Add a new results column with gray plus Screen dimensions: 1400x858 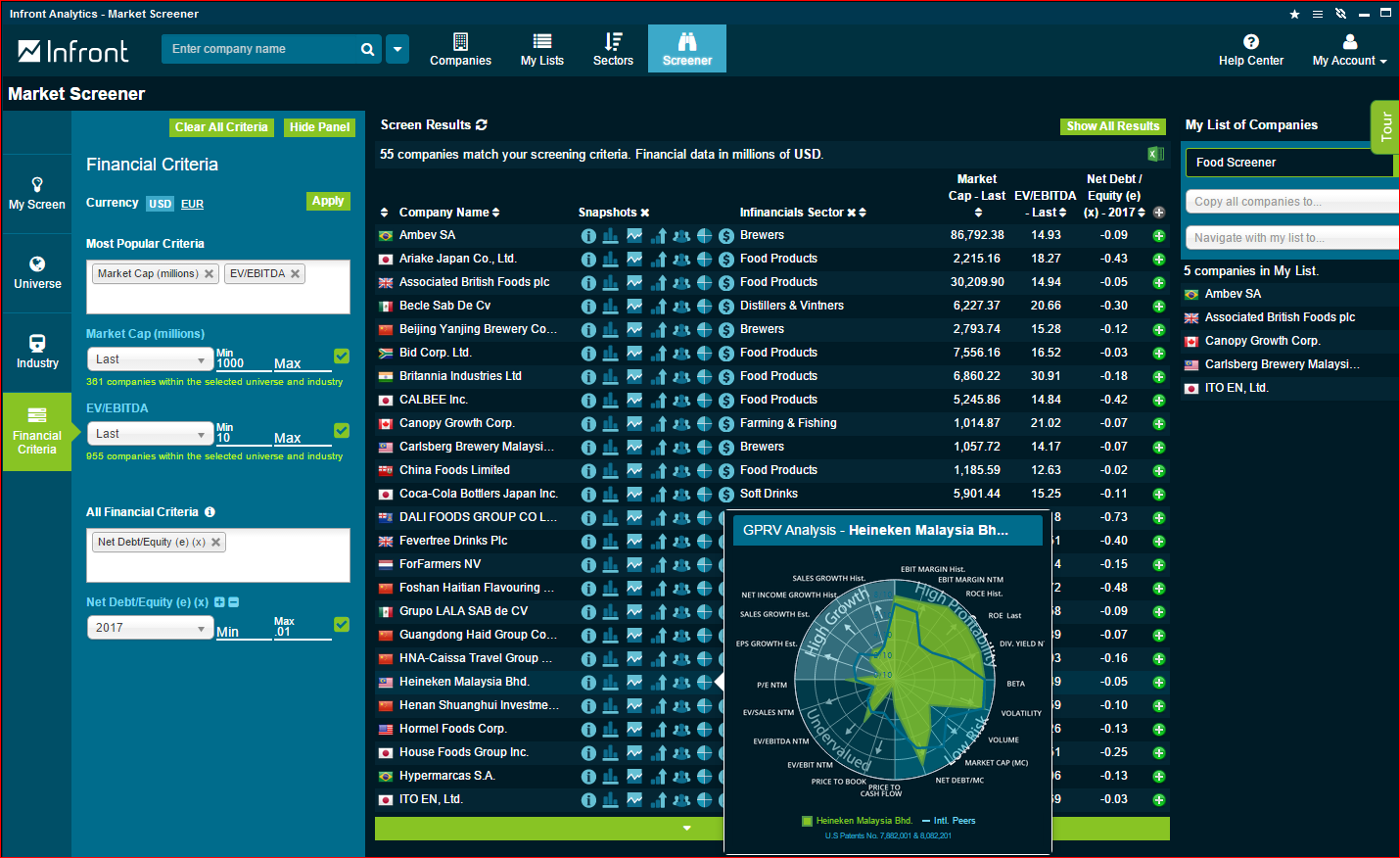1159,213
